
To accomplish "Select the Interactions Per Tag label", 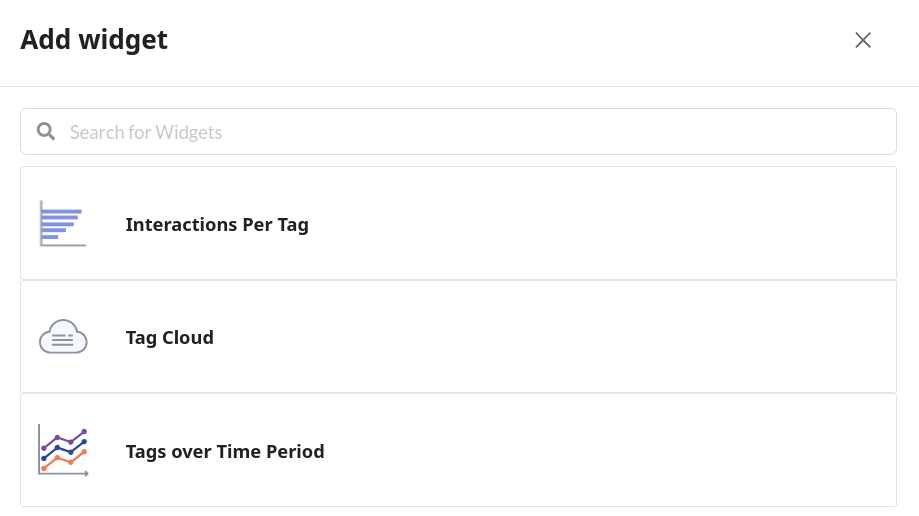I will (x=217, y=225).
